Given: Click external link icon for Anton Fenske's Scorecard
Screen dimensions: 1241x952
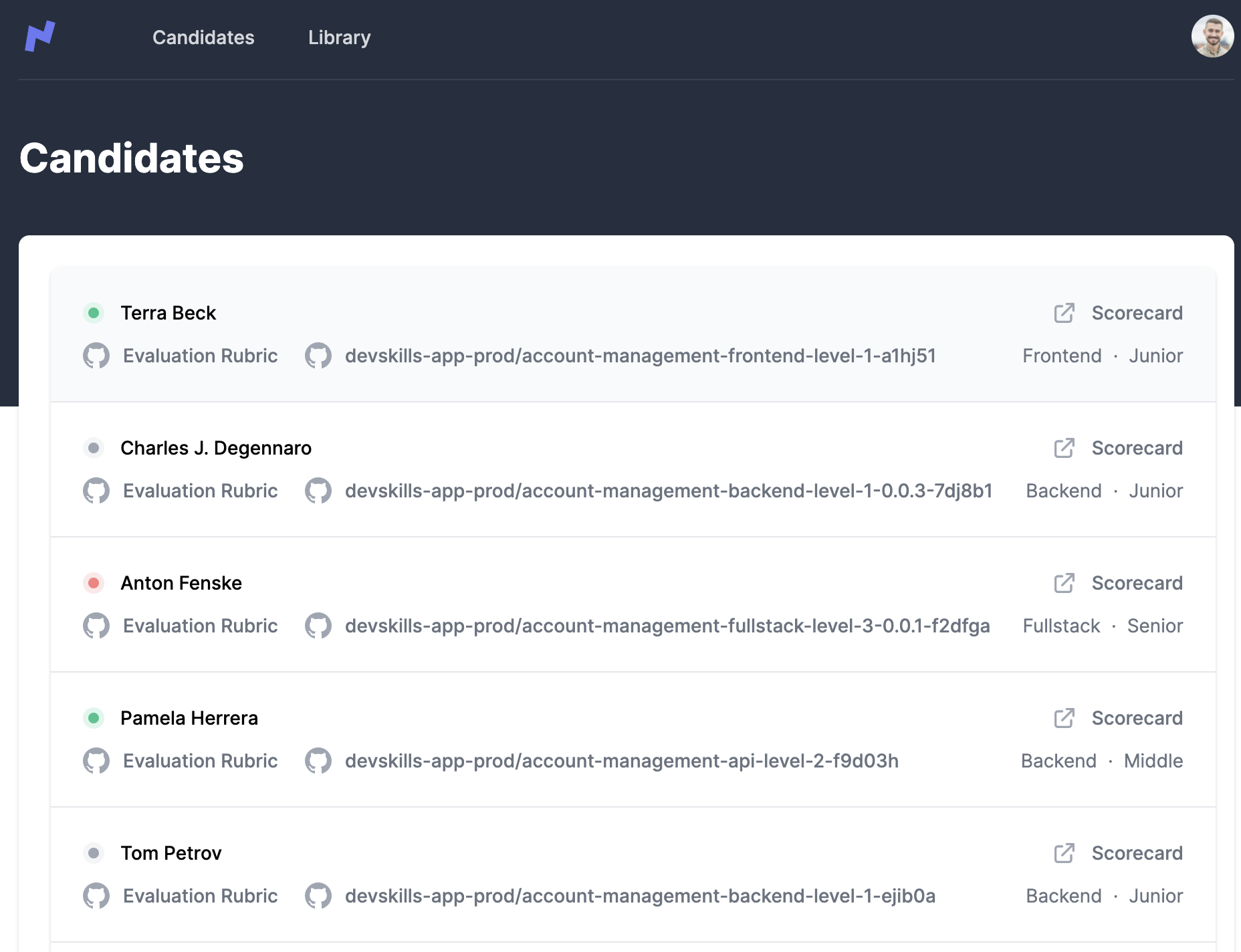Looking at the screenshot, I should click(x=1064, y=583).
